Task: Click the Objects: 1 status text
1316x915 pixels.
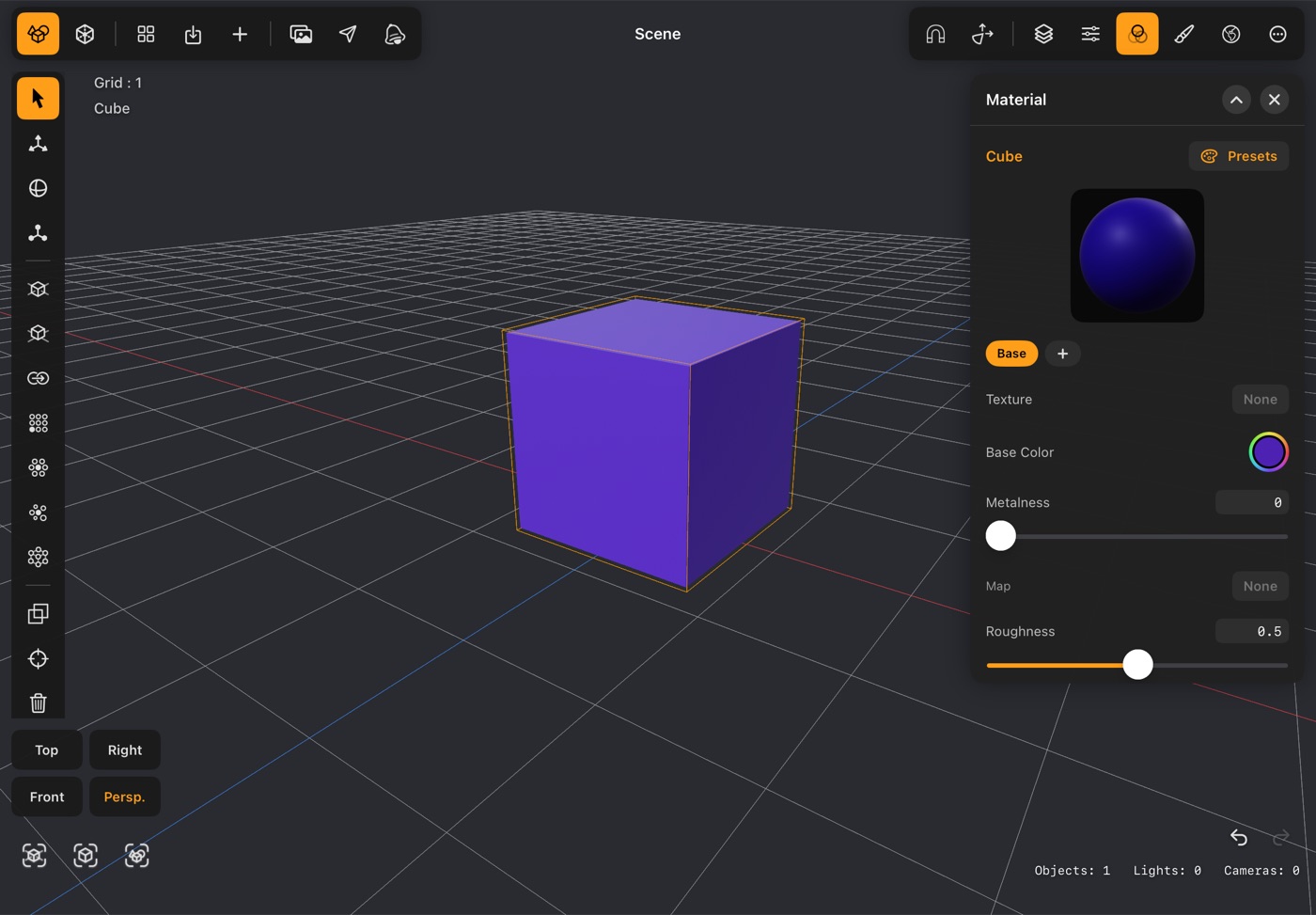Action: click(1073, 871)
